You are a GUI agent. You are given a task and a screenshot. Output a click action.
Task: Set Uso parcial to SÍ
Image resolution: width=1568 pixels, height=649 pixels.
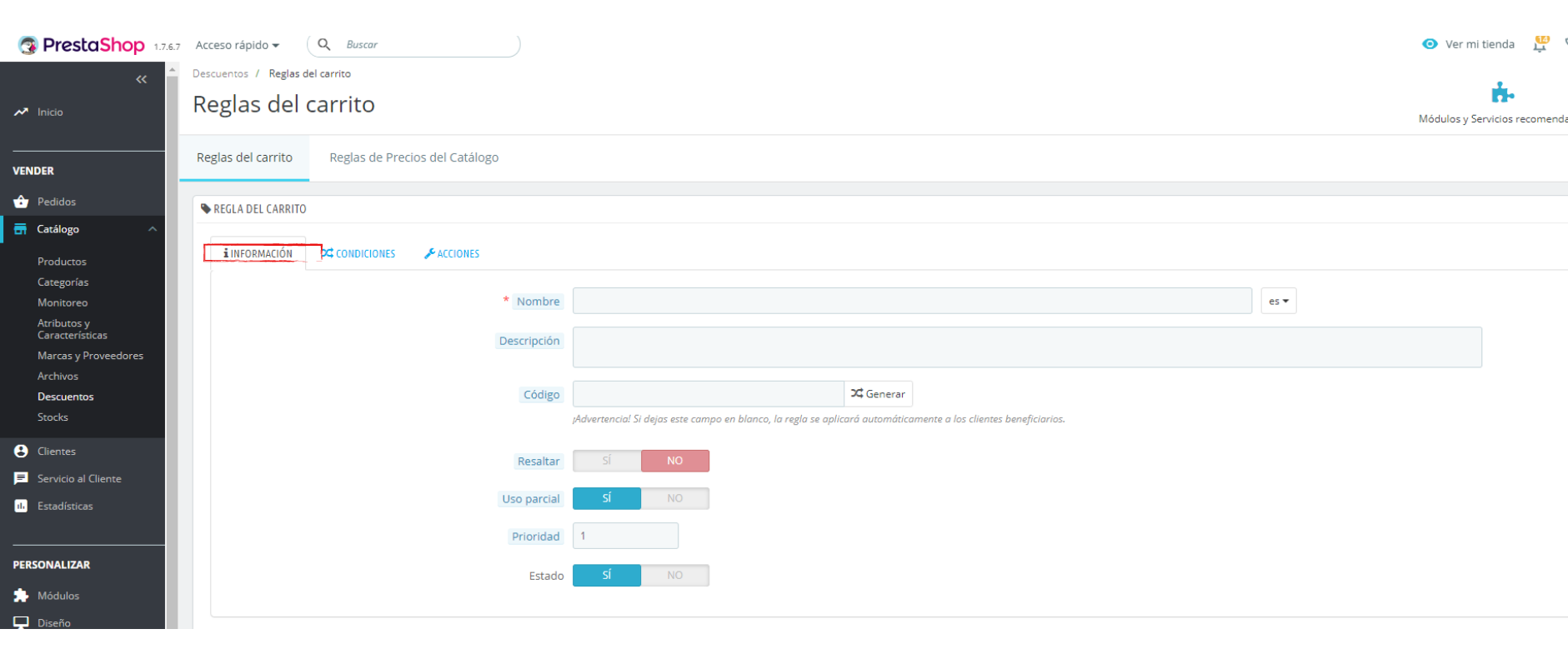pyautogui.click(x=607, y=498)
